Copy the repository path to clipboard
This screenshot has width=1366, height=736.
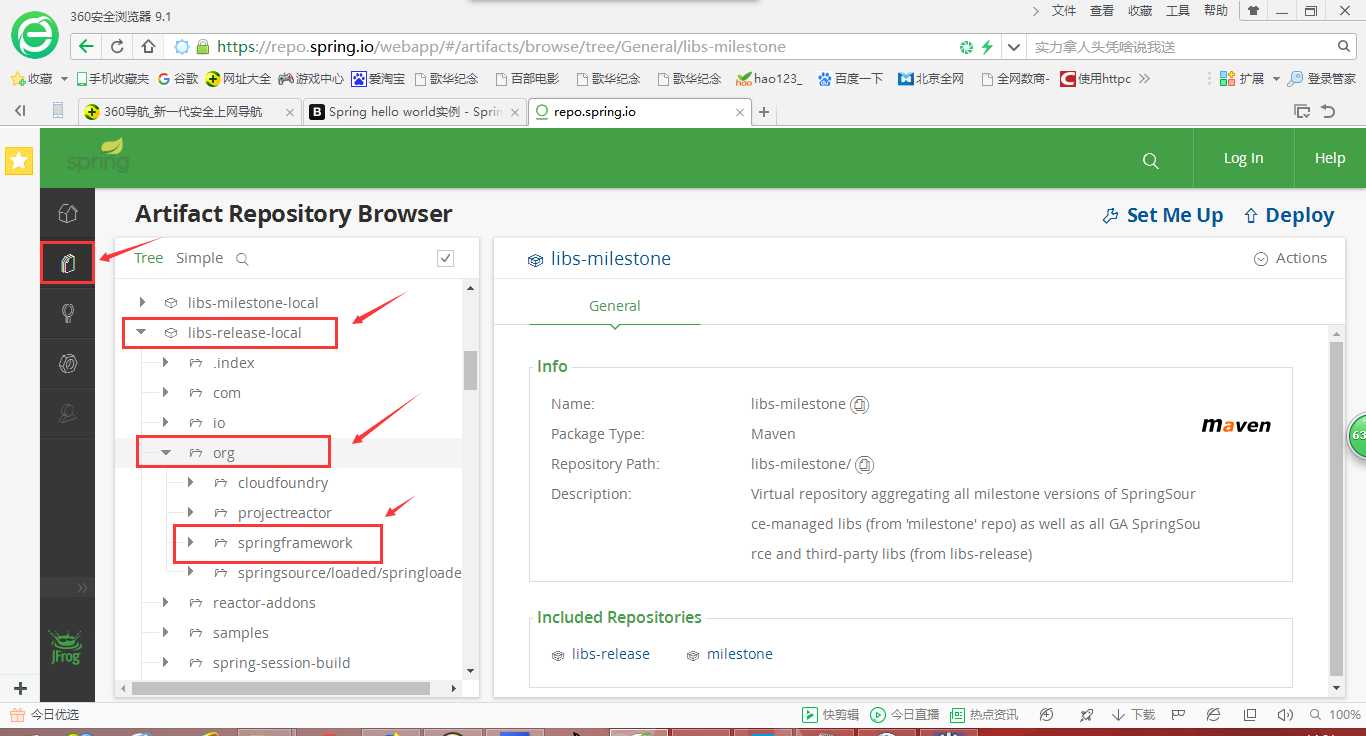point(865,465)
